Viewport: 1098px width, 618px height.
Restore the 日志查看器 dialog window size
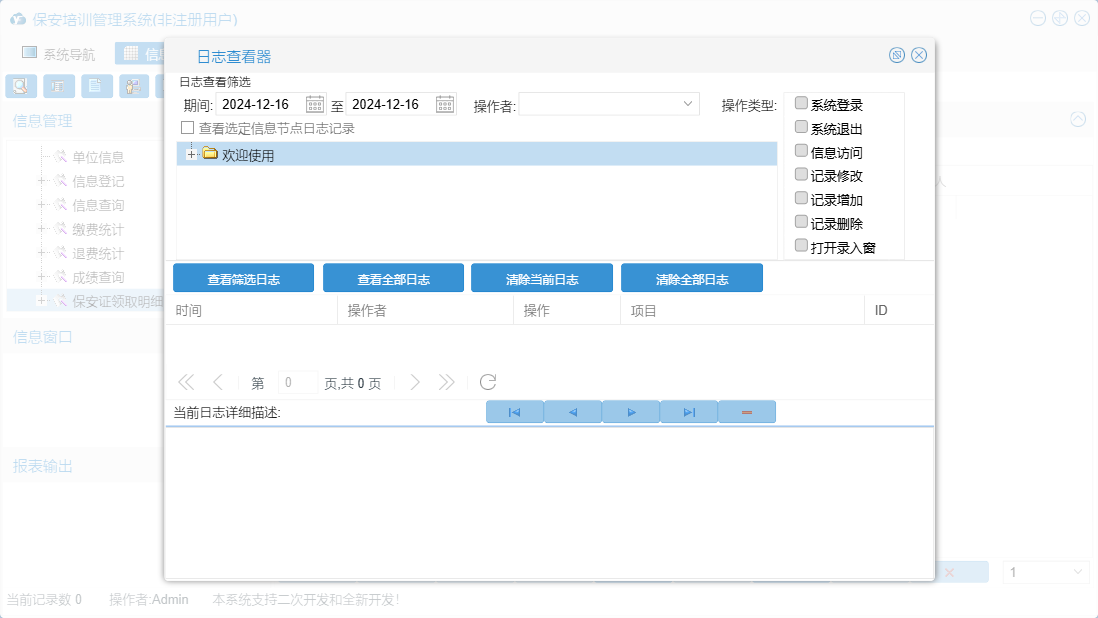pos(897,55)
